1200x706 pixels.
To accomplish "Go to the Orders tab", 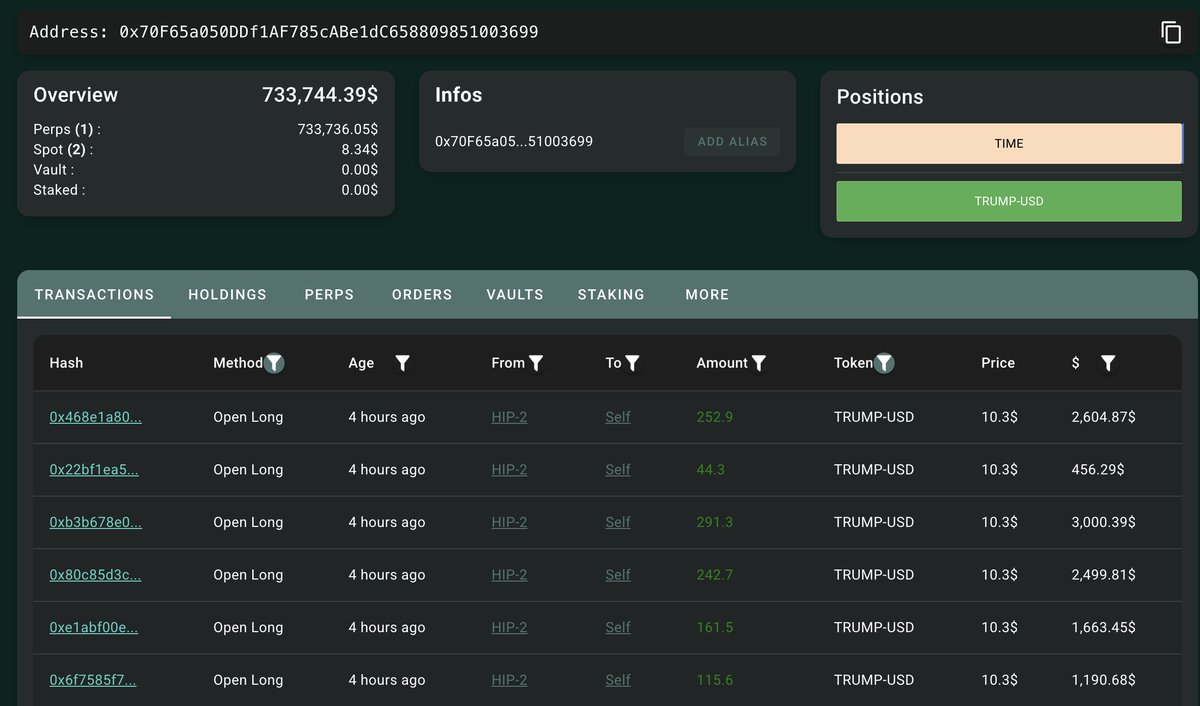I will (422, 294).
